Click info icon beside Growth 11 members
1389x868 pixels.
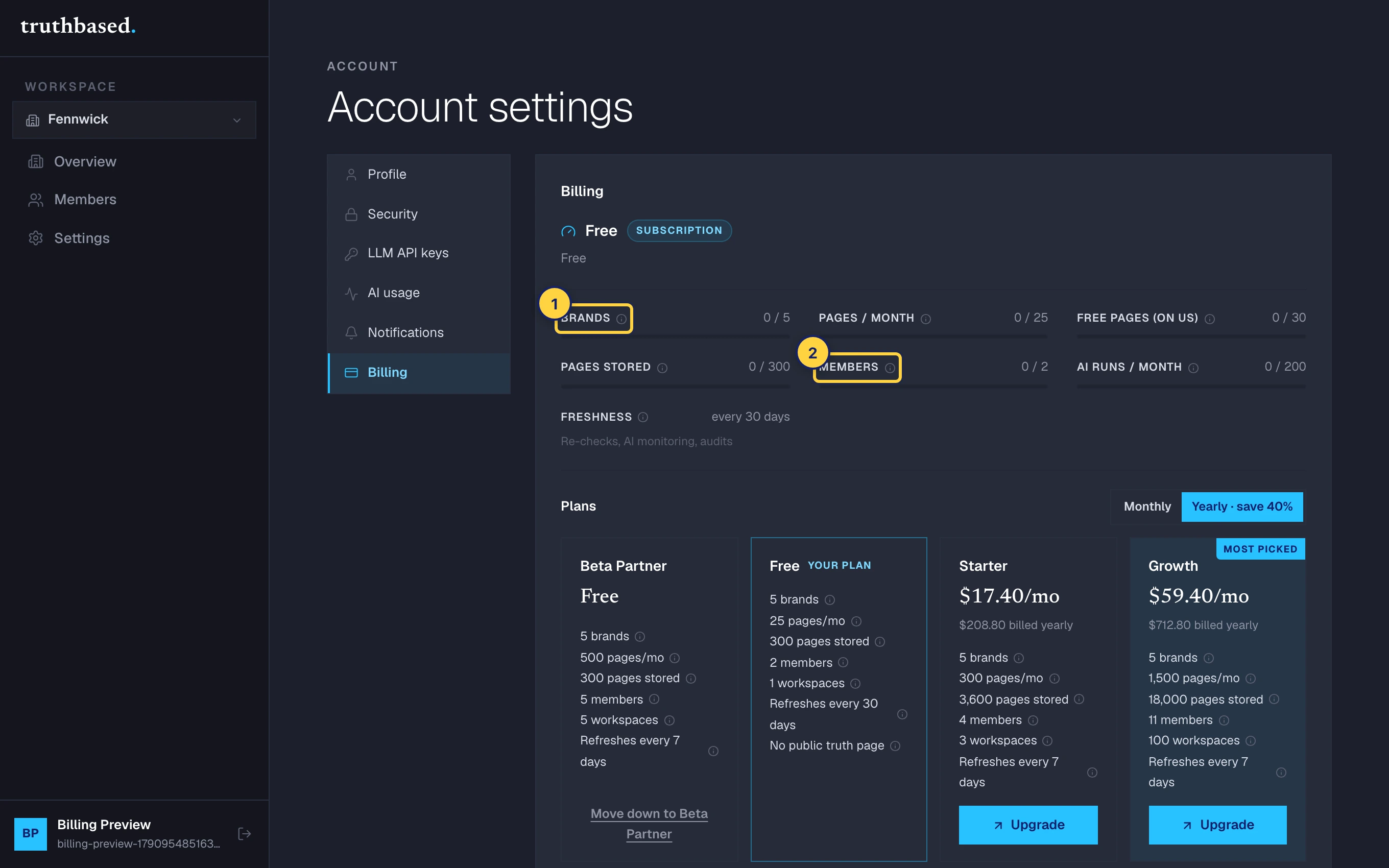[x=1224, y=720]
